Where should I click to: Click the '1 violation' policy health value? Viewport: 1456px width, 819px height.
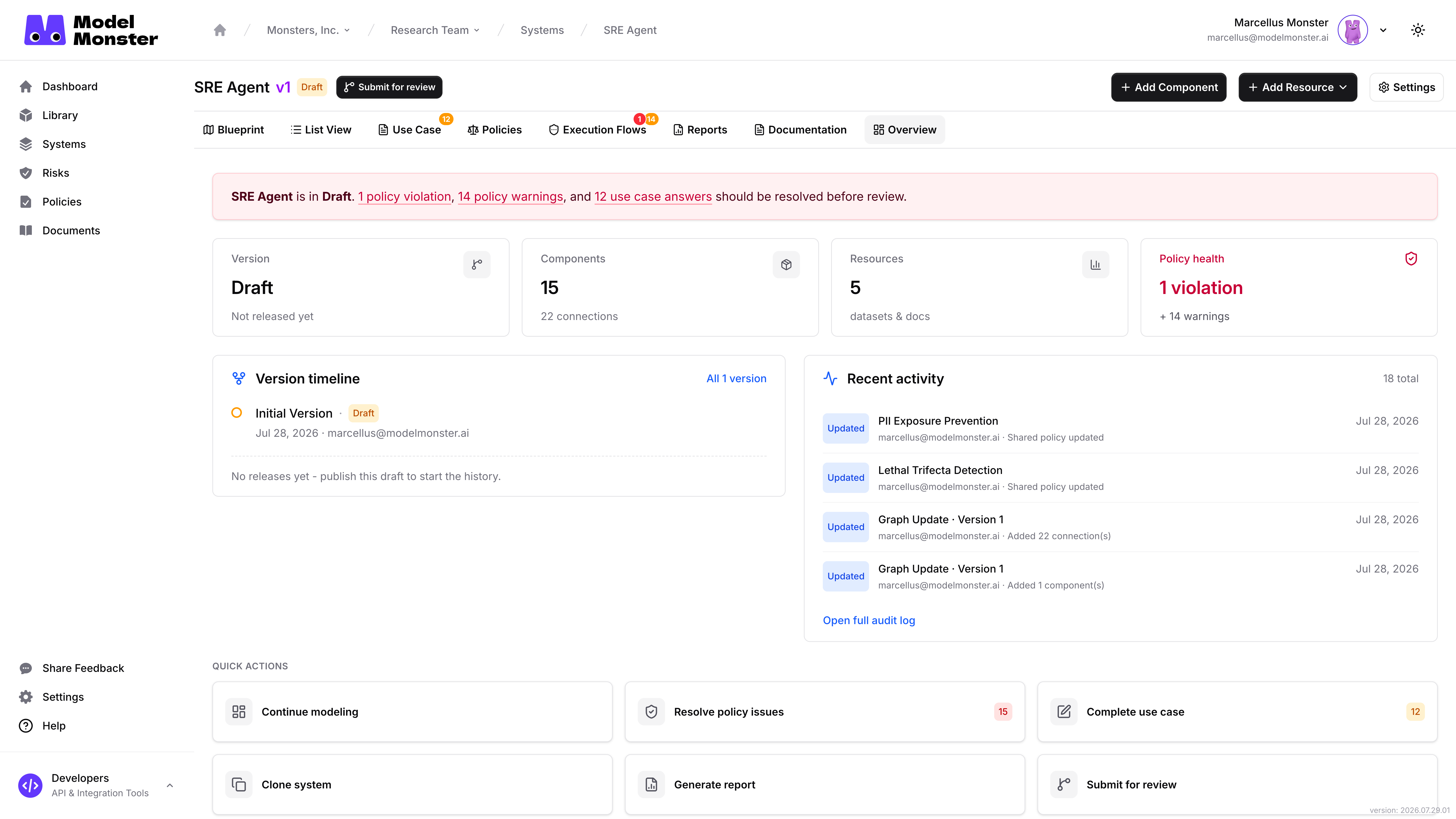1201,288
